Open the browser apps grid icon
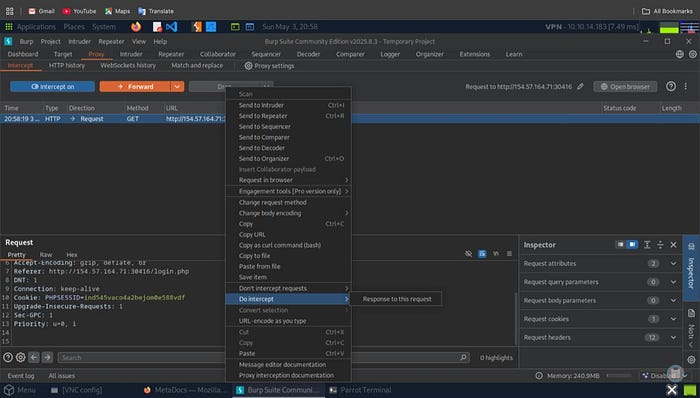 click(x=9, y=11)
